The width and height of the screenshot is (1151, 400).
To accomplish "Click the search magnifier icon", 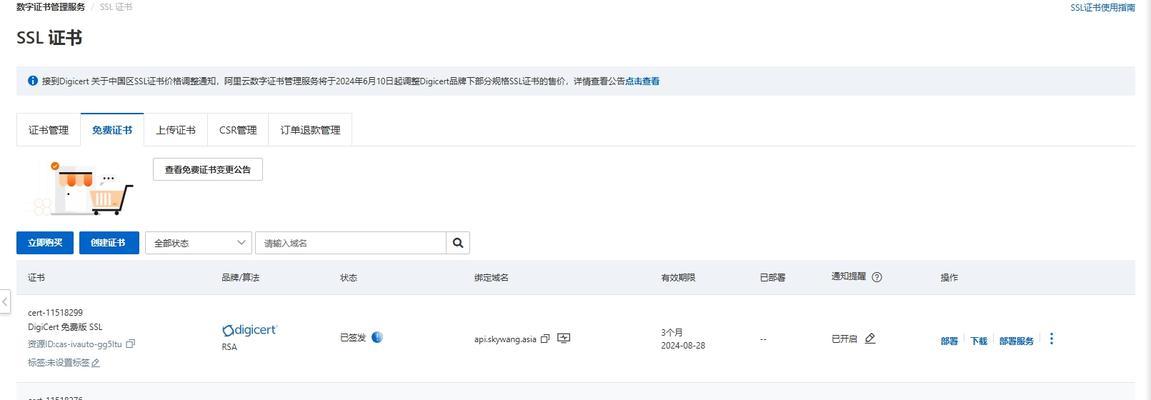I will click(x=458, y=243).
